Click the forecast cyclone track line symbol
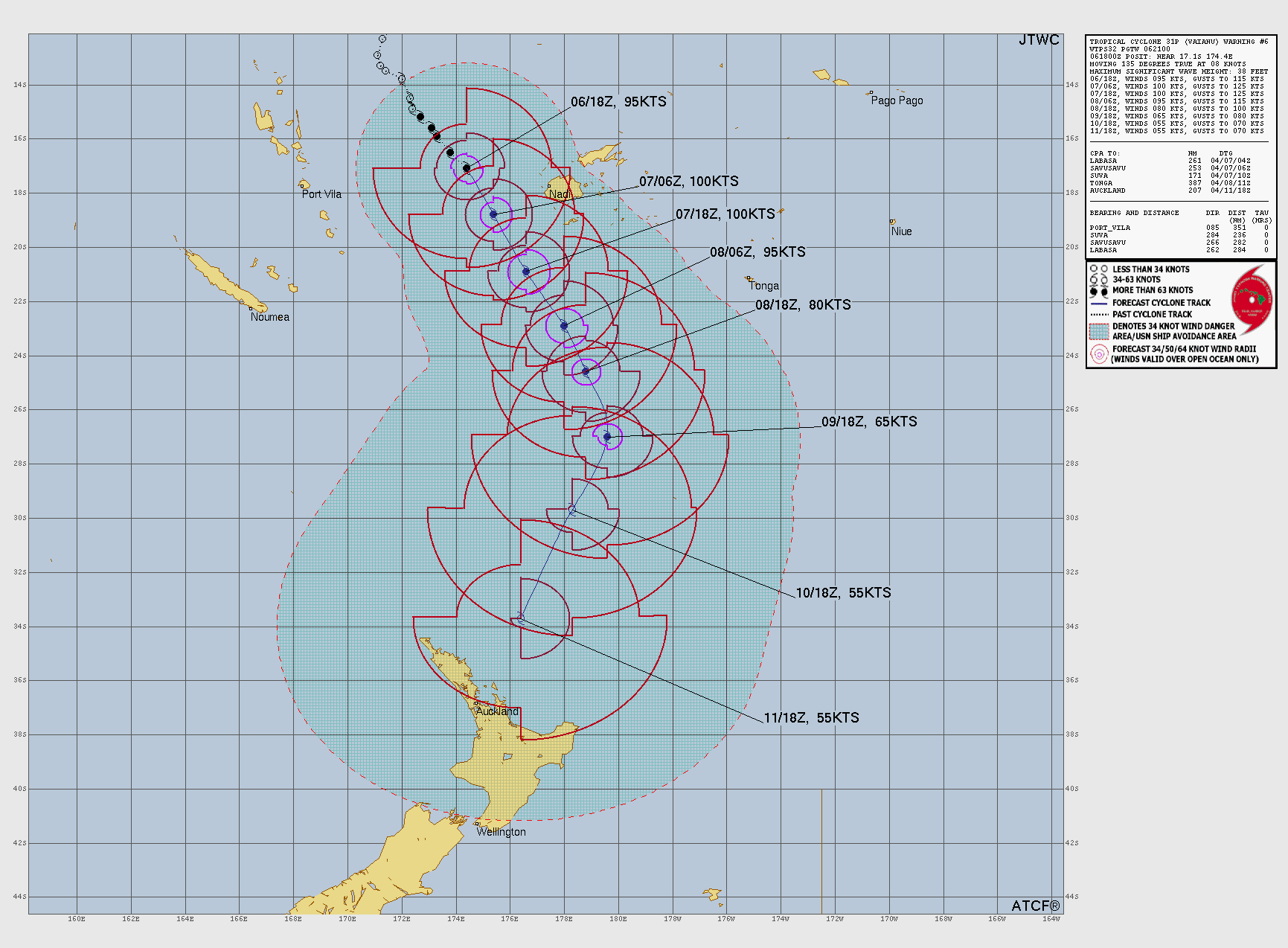This screenshot has height=948, width=1288. pyautogui.click(x=1099, y=304)
